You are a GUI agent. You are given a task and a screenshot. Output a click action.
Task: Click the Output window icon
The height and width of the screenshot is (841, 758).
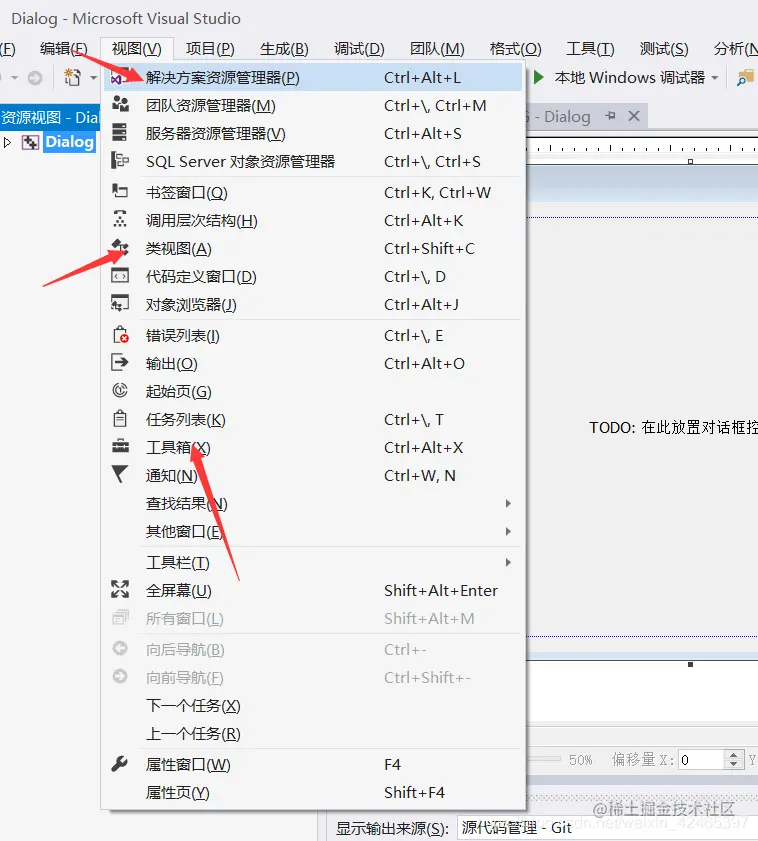tap(120, 363)
